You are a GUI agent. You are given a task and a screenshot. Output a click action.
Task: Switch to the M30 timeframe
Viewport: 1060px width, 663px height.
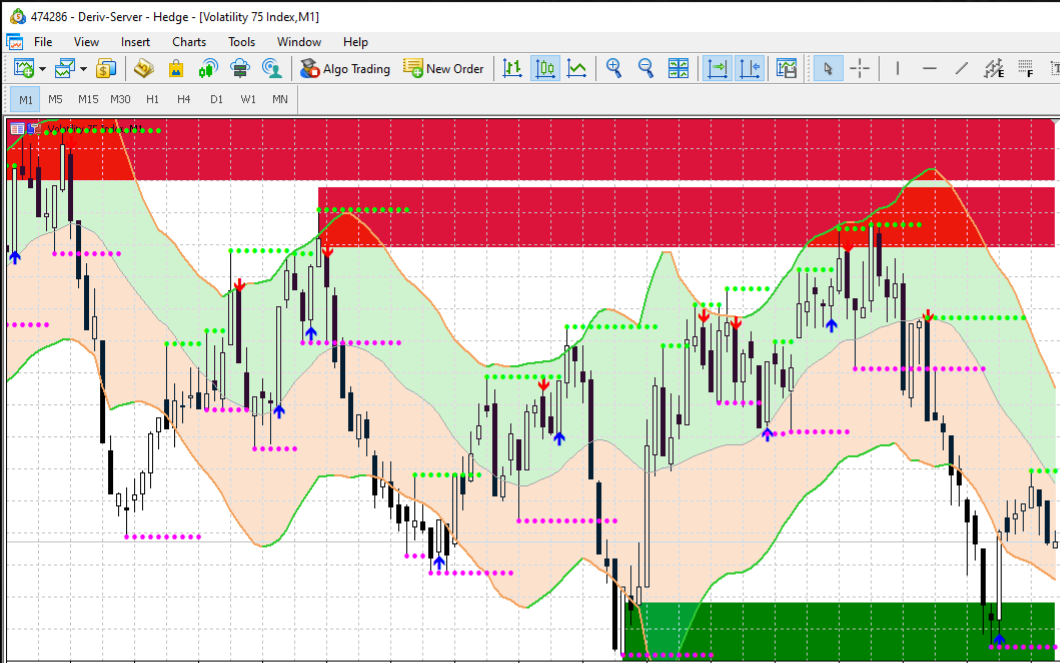click(x=120, y=99)
